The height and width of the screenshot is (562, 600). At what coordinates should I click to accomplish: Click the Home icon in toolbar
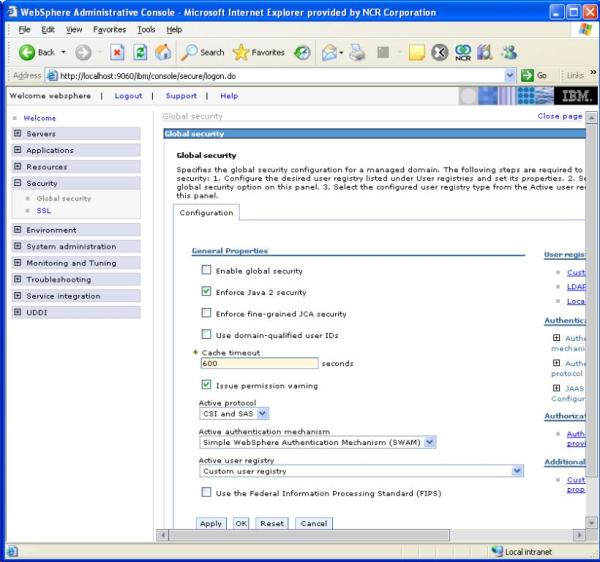pos(163,52)
